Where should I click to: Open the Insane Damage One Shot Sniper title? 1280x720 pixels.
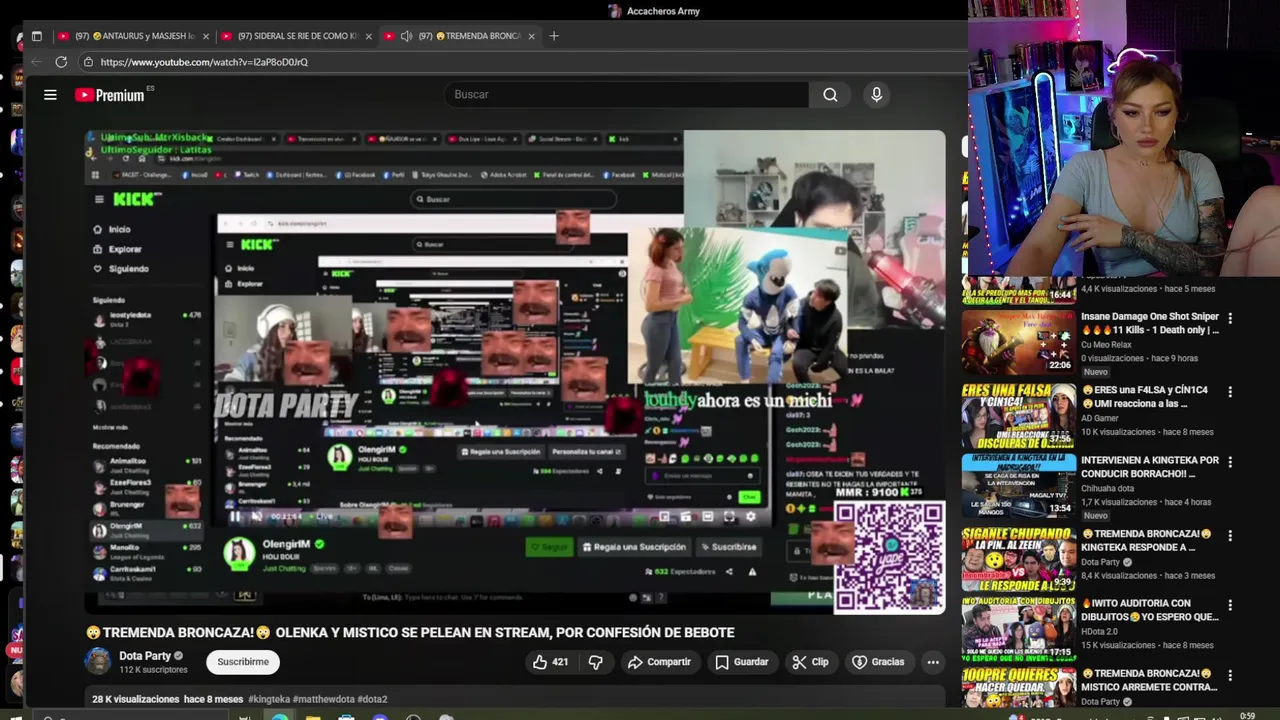tap(1150, 323)
